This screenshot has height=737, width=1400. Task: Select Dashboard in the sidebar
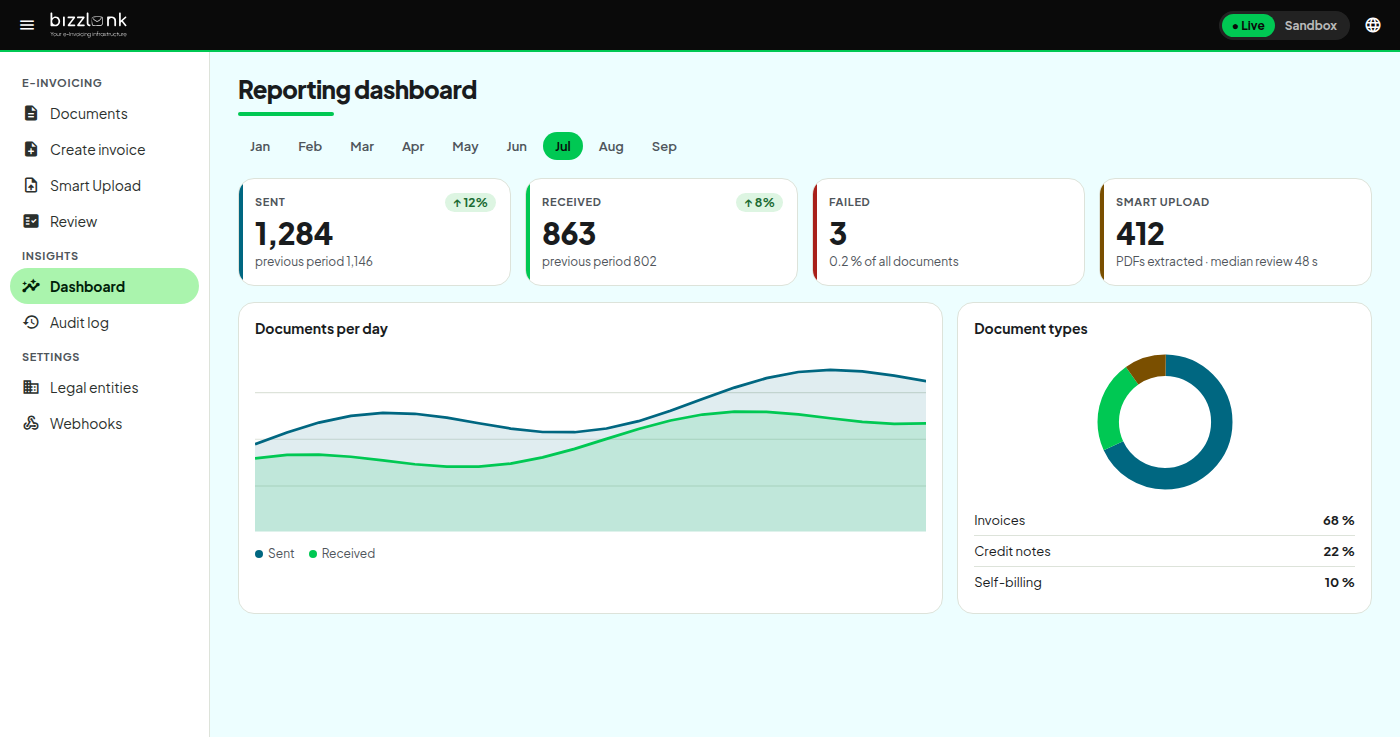pos(105,286)
